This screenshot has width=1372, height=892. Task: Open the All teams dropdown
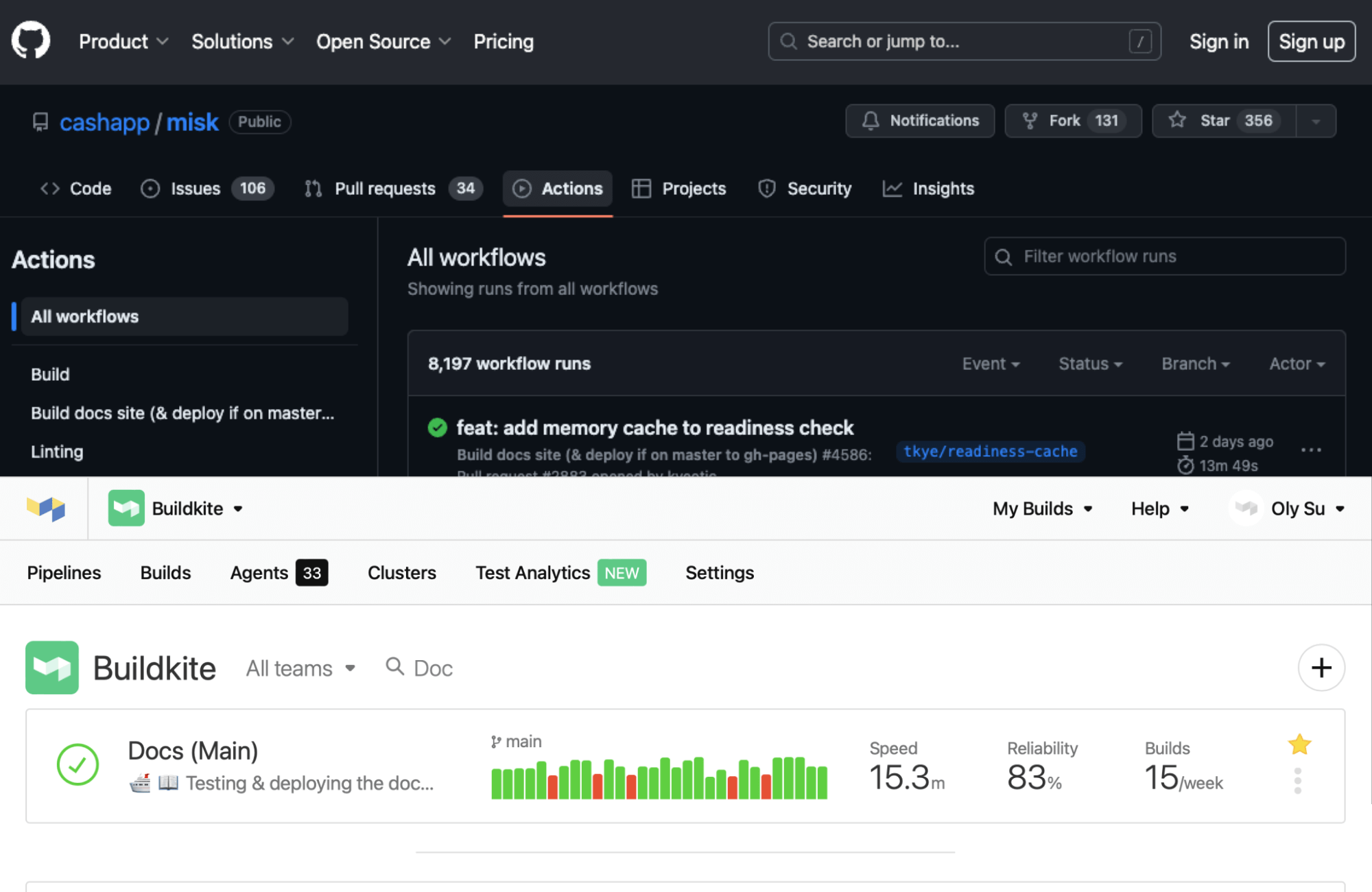pyautogui.click(x=300, y=668)
